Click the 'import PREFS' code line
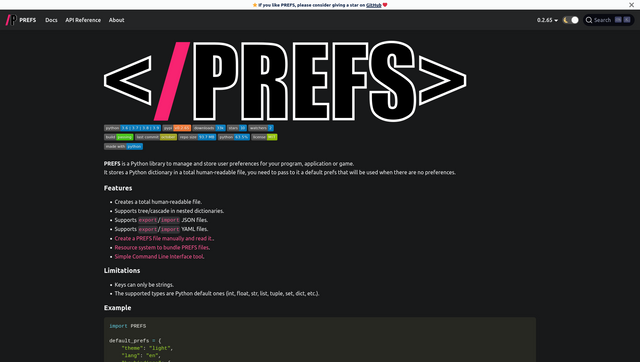 [x=127, y=326]
